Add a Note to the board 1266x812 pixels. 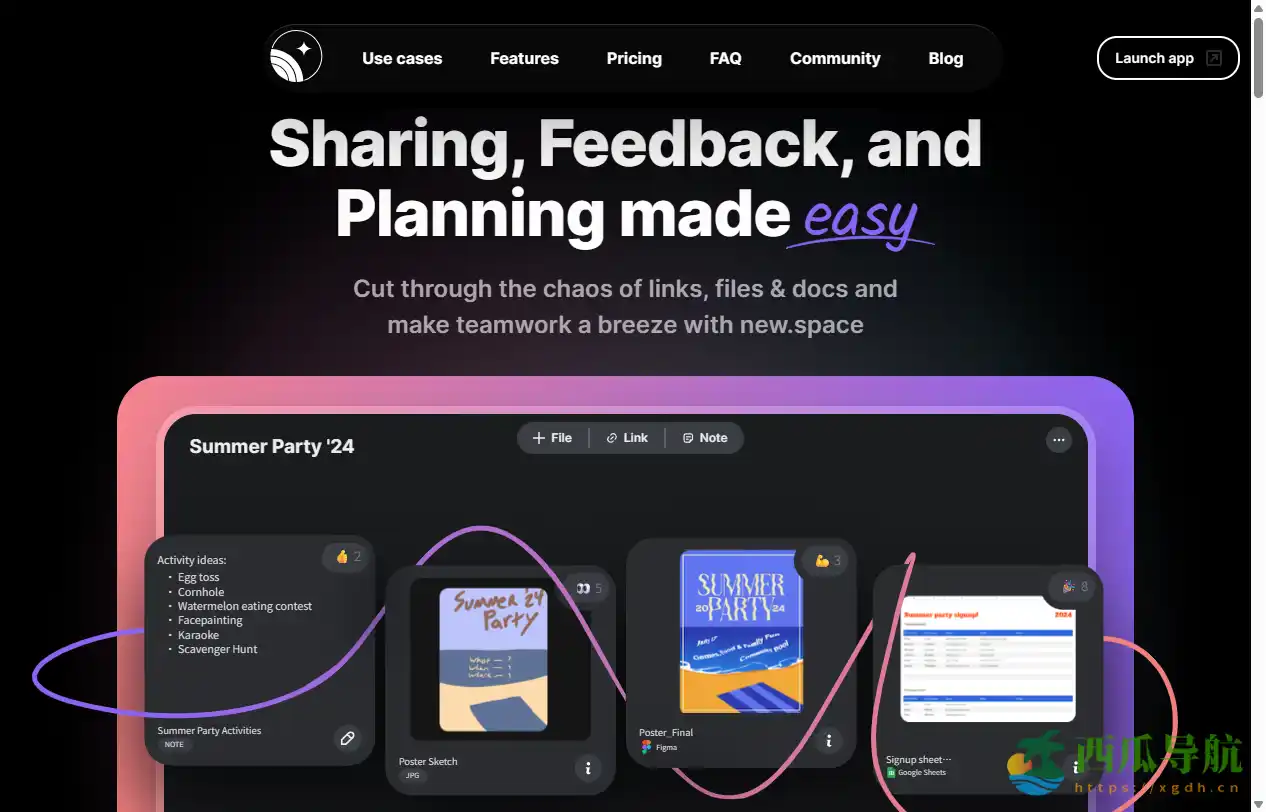[705, 438]
